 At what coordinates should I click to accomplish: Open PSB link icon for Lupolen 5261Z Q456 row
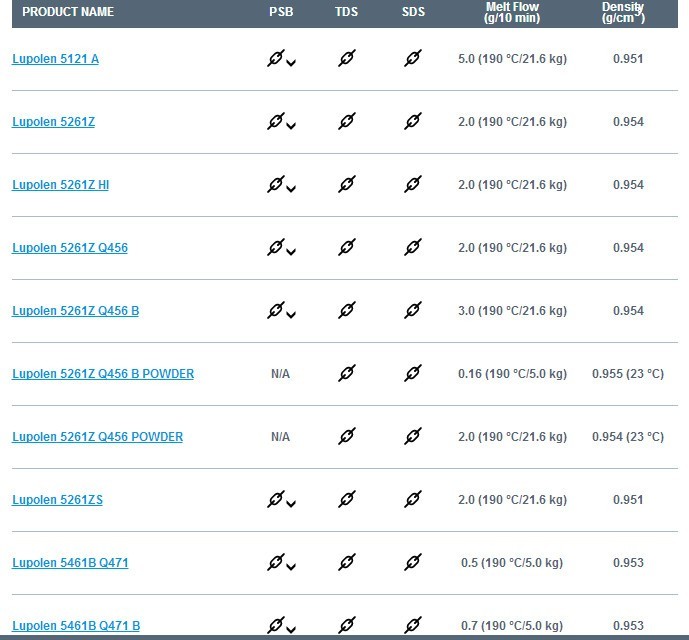click(276, 247)
